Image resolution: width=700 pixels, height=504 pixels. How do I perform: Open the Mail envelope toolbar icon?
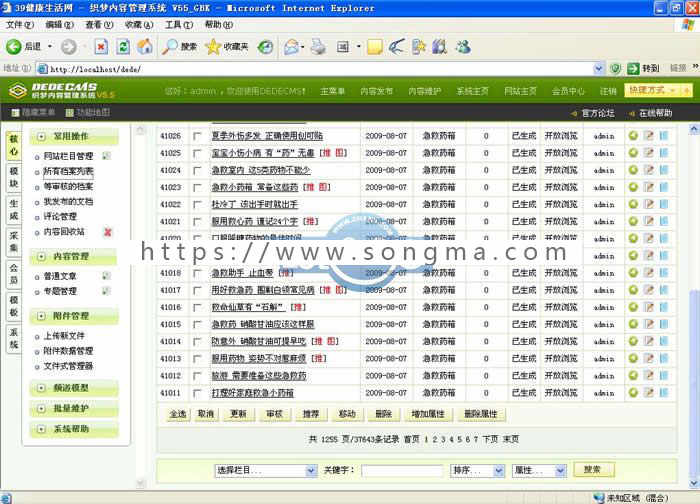point(292,46)
